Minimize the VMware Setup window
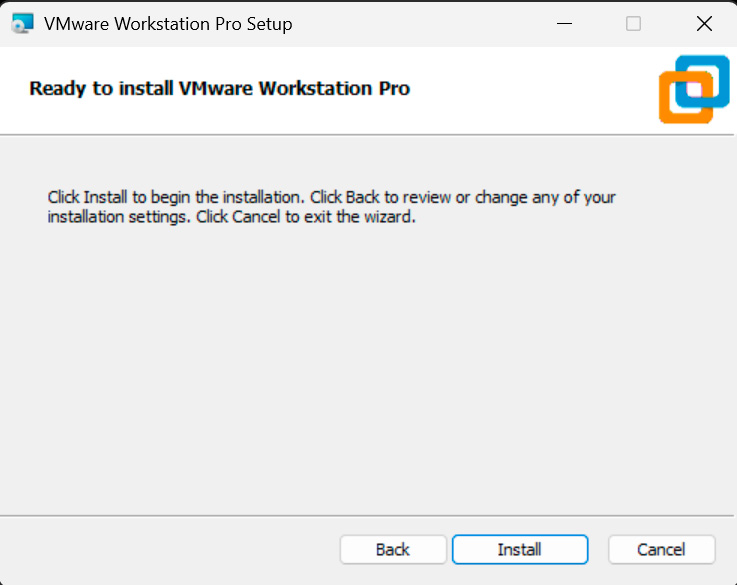This screenshot has height=585, width=737. point(574,24)
